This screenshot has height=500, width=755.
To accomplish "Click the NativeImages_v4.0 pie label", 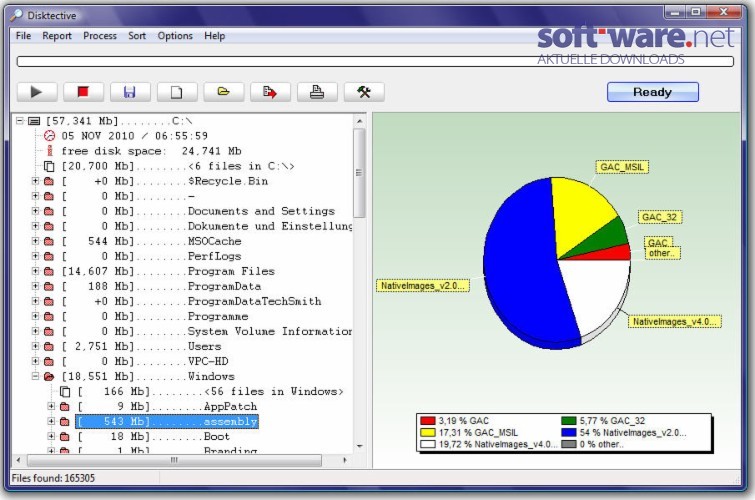I will 675,321.
